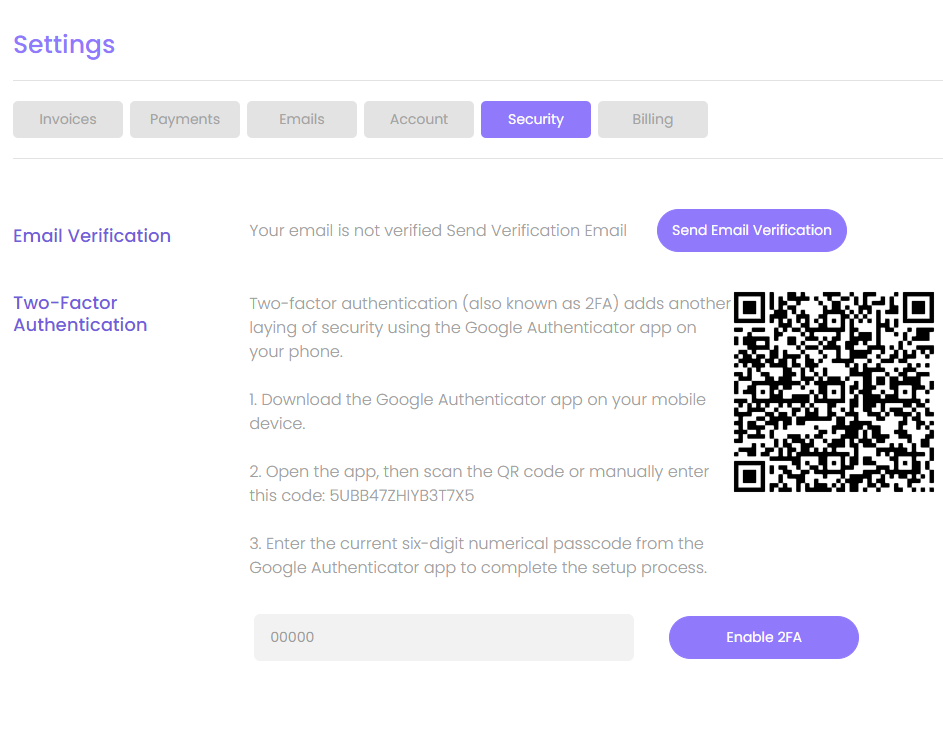The width and height of the screenshot is (943, 752).
Task: Click the top-left QR code finder square
Action: [750, 308]
